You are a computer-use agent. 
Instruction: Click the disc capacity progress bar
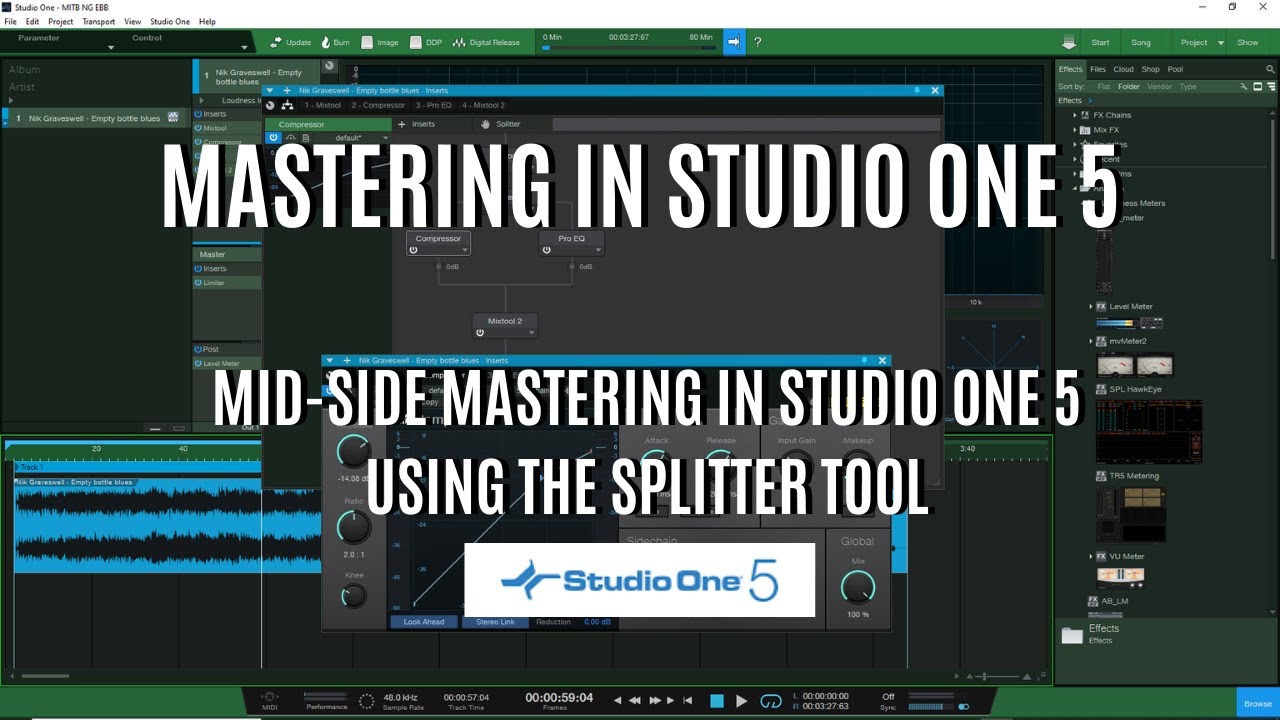click(627, 47)
